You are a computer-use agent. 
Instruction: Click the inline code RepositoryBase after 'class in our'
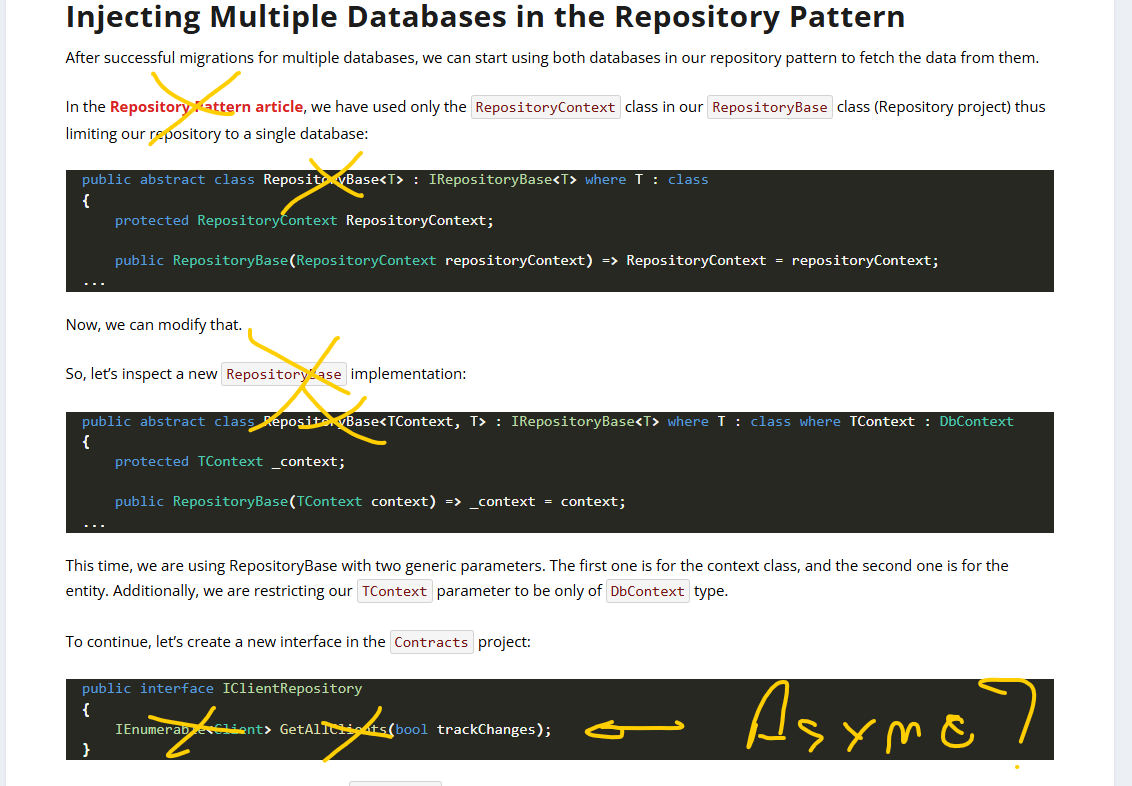[x=770, y=107]
